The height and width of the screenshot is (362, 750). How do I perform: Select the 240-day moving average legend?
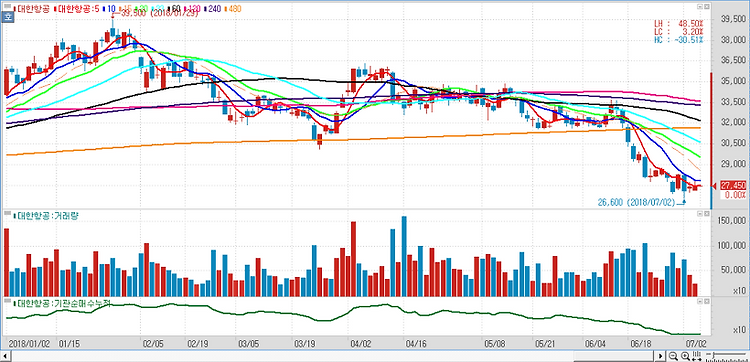click(212, 9)
